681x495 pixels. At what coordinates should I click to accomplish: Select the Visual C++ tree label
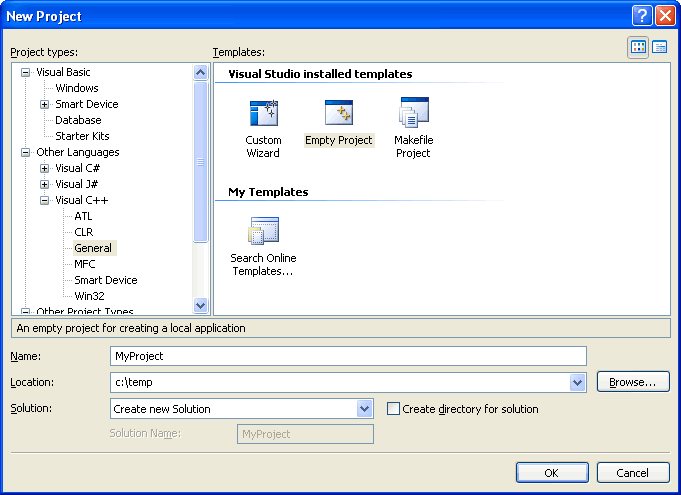82,200
